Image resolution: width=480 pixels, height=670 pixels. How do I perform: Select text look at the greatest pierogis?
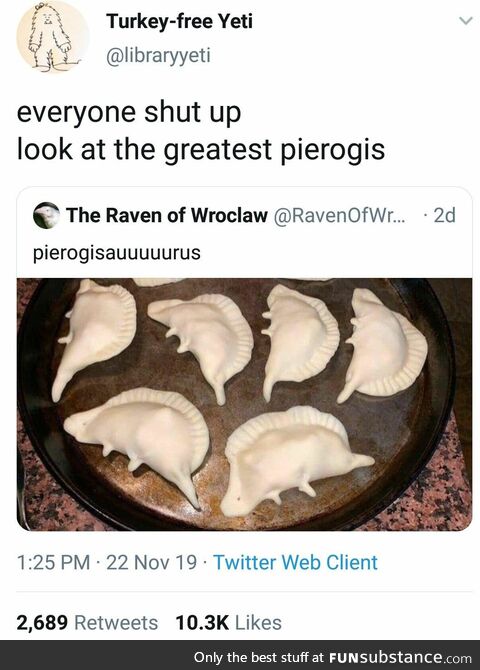(201, 149)
